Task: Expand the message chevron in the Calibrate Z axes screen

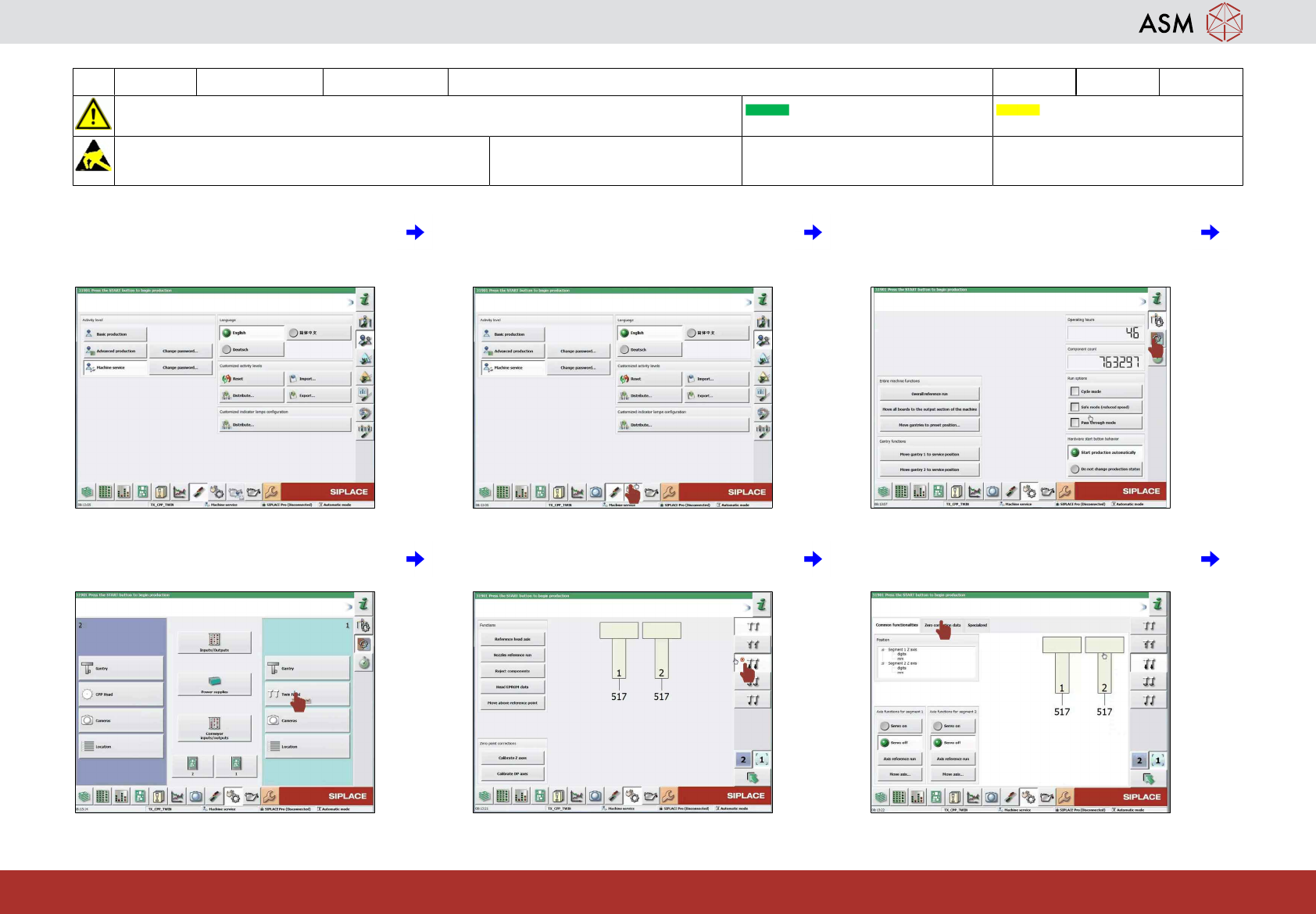Action: pyautogui.click(x=748, y=606)
